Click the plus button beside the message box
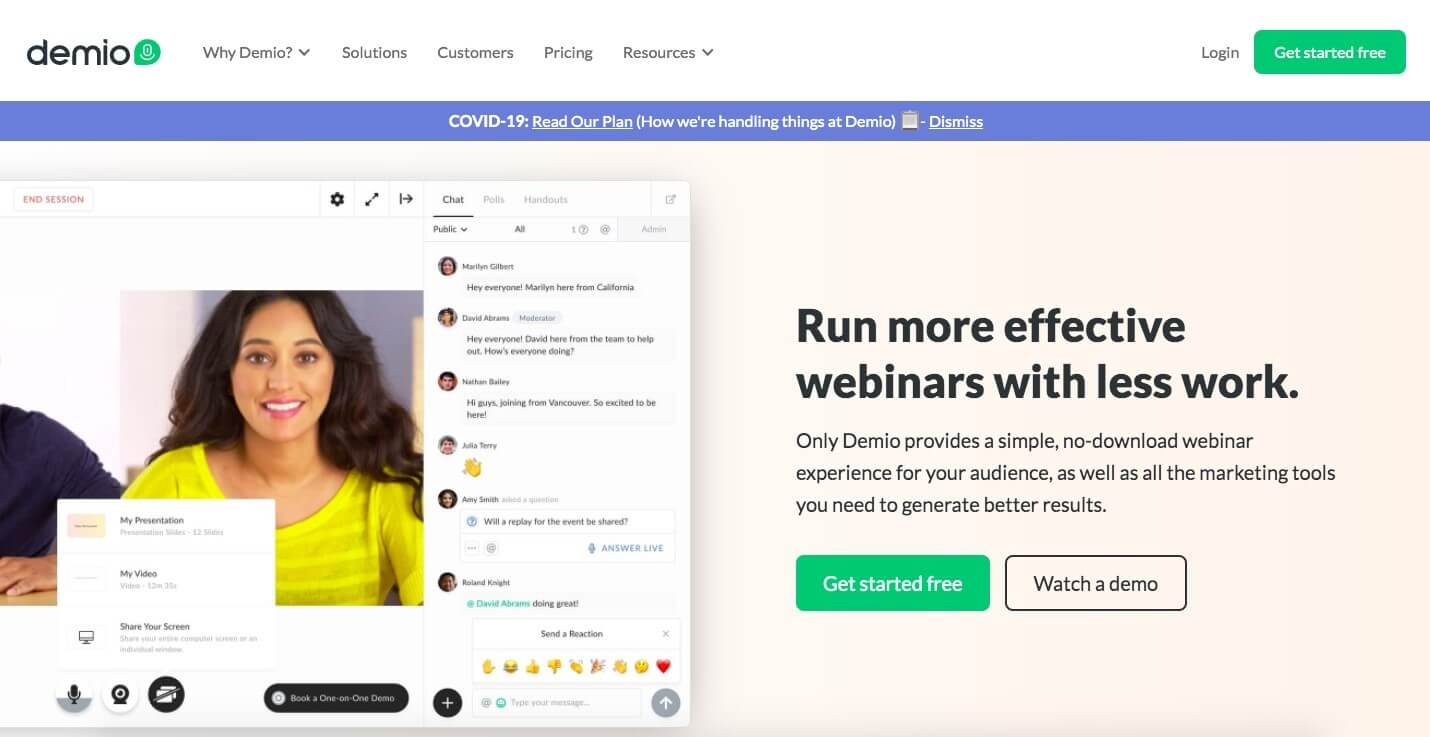Screen dimensions: 1430x737 pos(447,703)
